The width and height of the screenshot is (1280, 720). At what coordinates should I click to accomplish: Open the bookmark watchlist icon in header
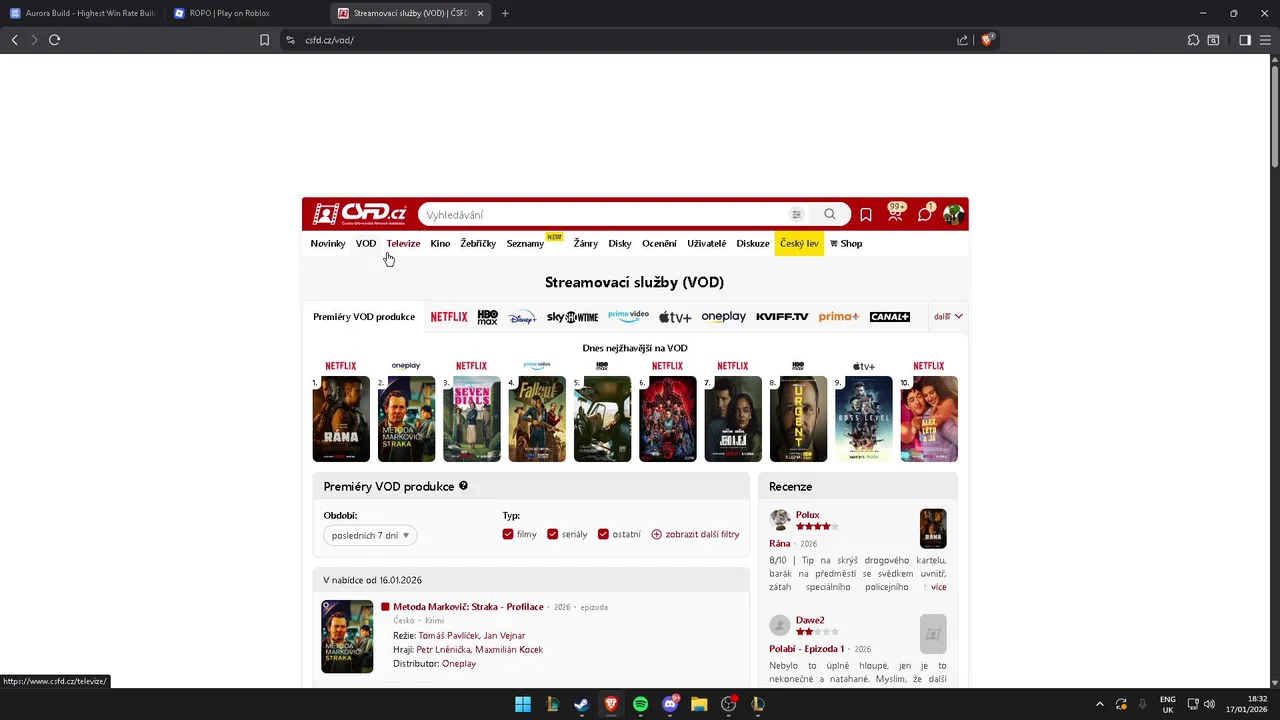(x=866, y=214)
